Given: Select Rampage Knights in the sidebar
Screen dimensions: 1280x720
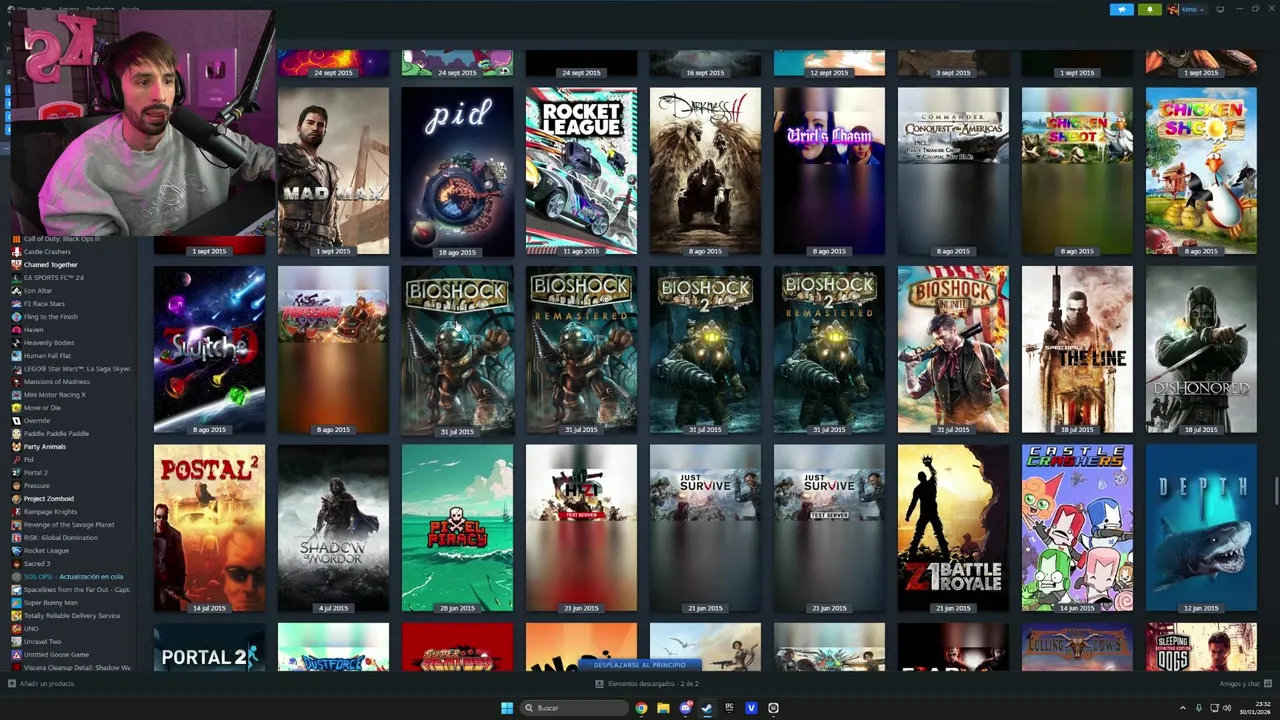Looking at the screenshot, I should (50, 512).
